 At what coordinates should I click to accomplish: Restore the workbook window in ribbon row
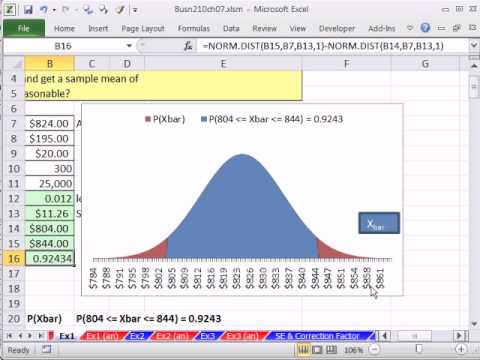[x=457, y=28]
